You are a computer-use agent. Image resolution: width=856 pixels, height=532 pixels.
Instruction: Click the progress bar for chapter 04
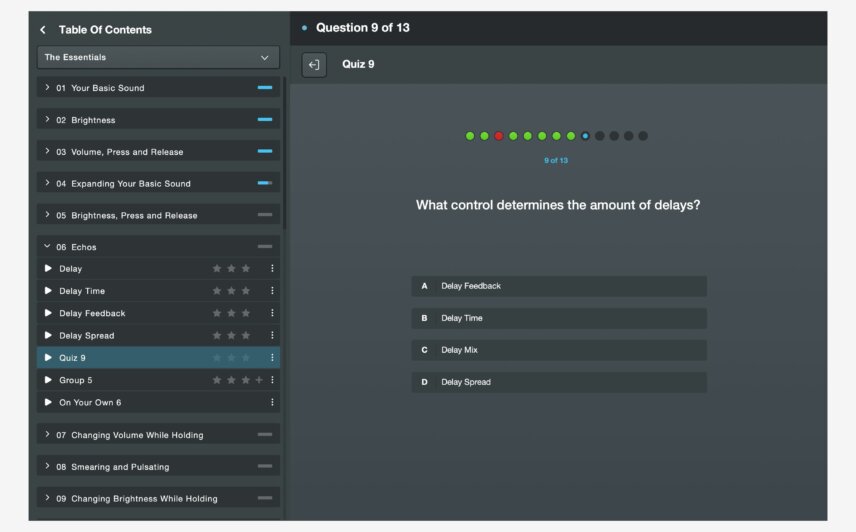(265, 183)
